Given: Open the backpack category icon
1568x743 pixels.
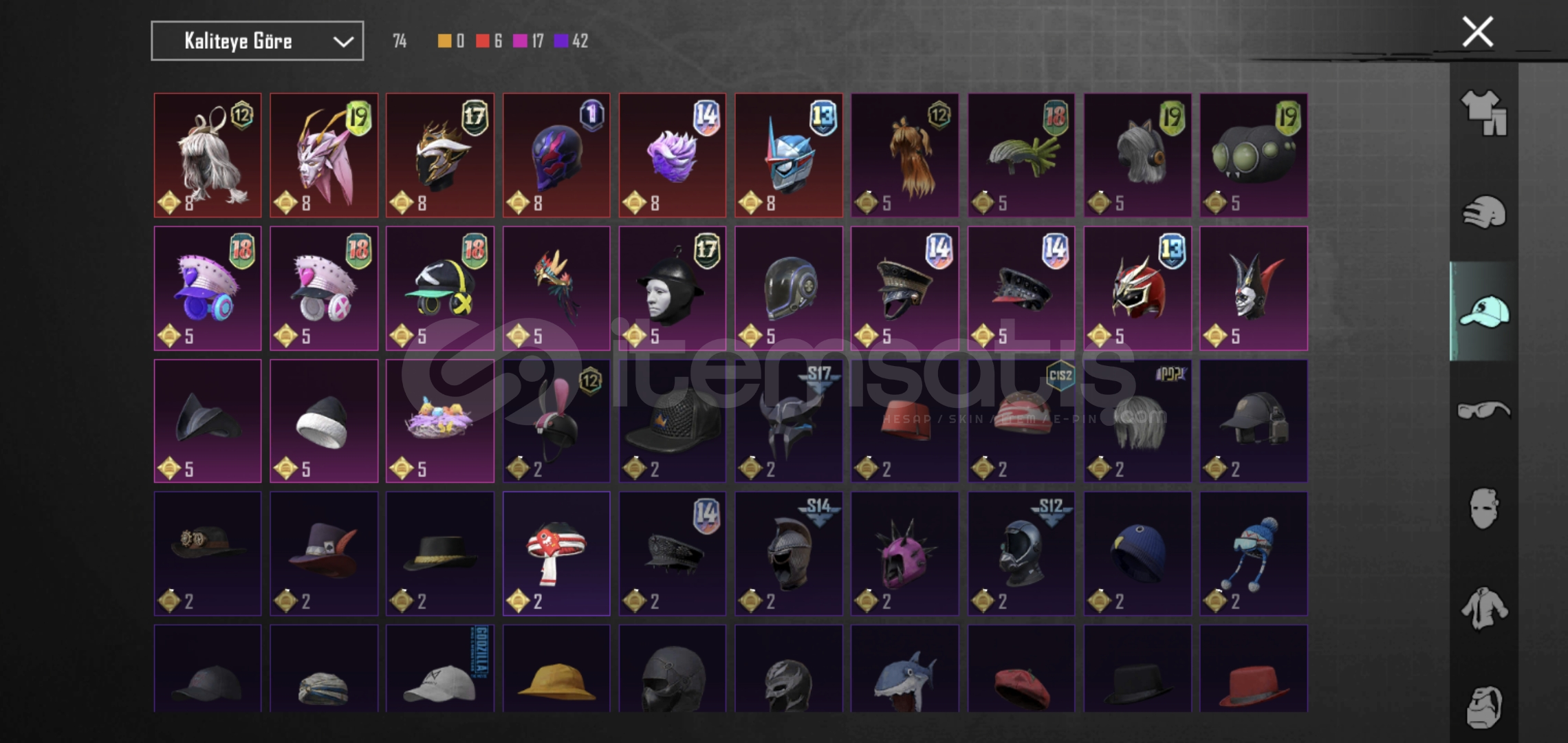Looking at the screenshot, I should coord(1483,706).
